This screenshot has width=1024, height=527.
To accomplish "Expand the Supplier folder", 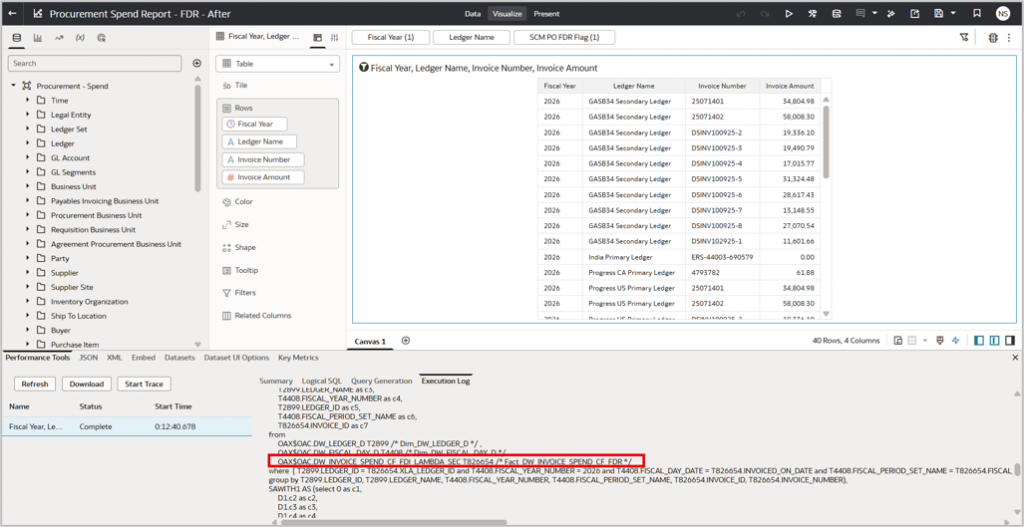I will (27, 272).
